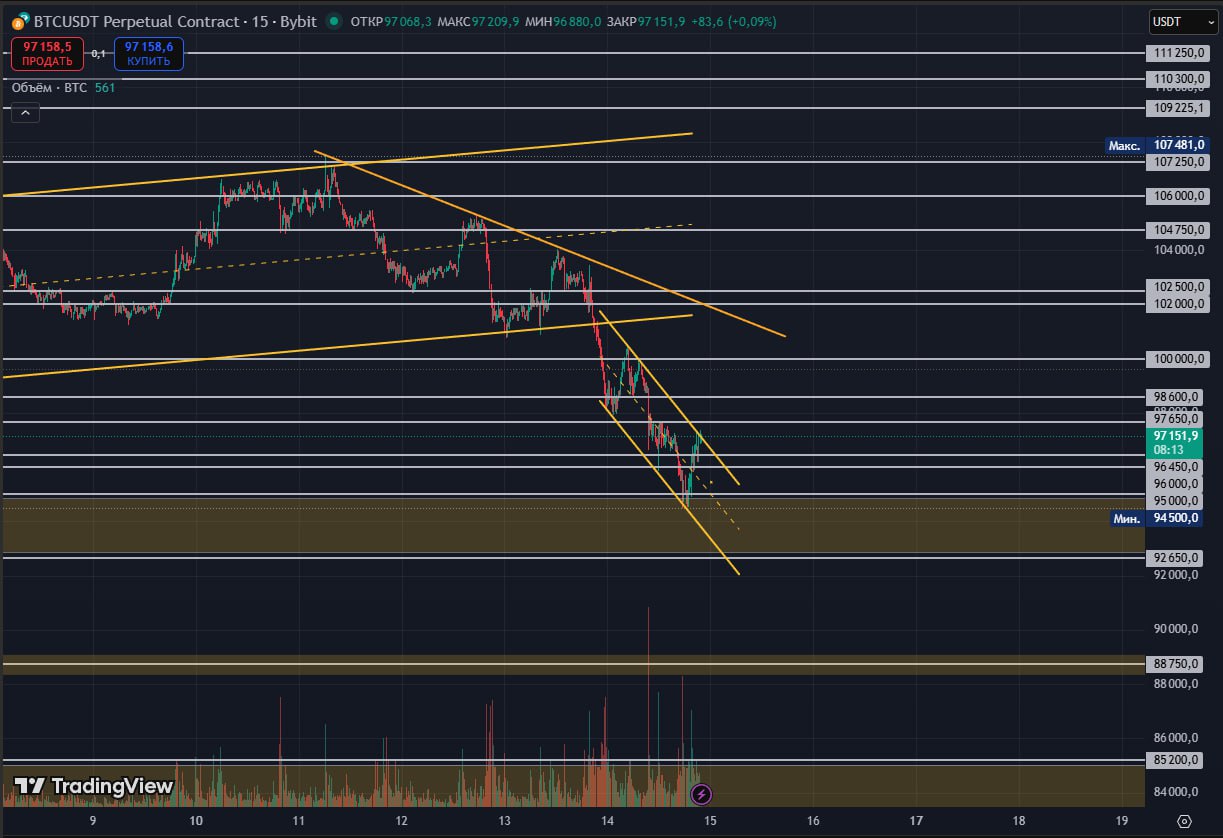Click the 0,1 order quantity field
The height and width of the screenshot is (838, 1223).
point(99,53)
